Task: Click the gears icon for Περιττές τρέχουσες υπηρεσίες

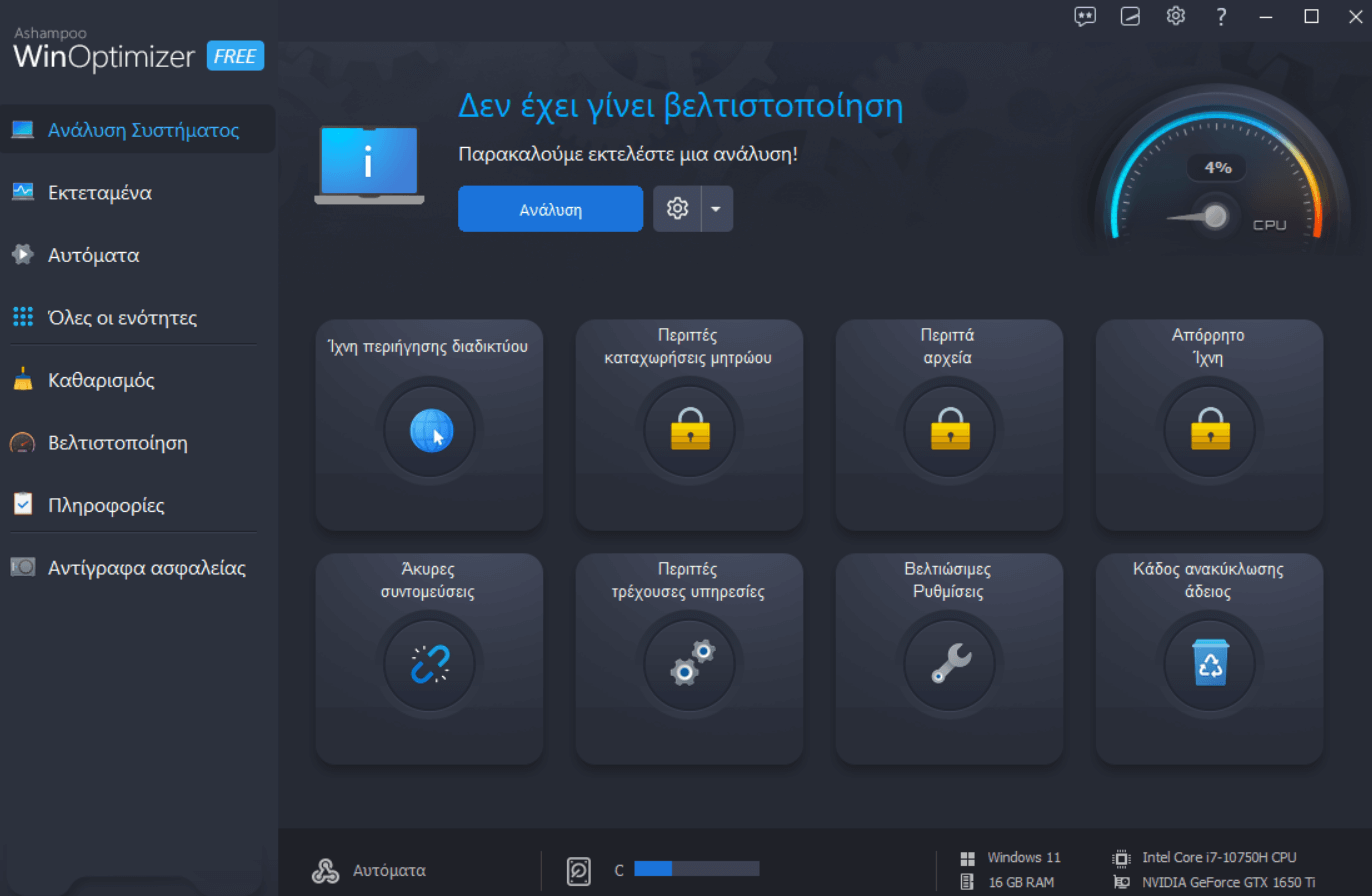Action: 693,662
